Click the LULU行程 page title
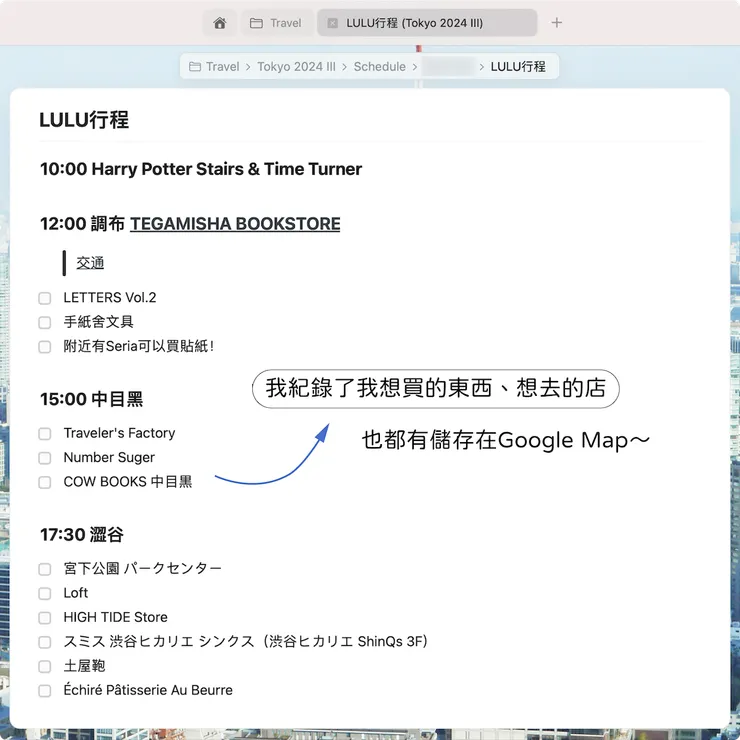 click(84, 120)
